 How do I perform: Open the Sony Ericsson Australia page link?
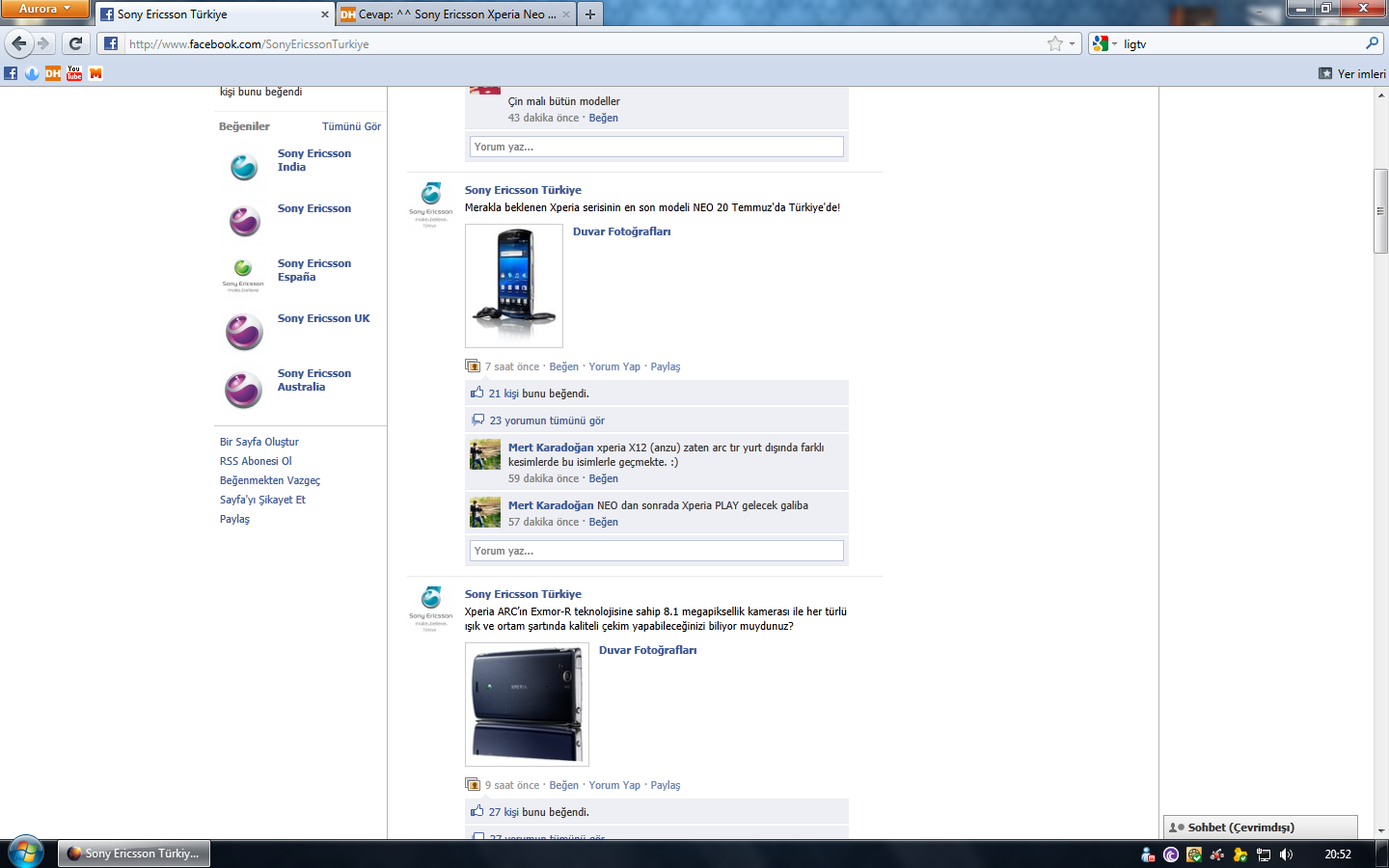tap(314, 380)
